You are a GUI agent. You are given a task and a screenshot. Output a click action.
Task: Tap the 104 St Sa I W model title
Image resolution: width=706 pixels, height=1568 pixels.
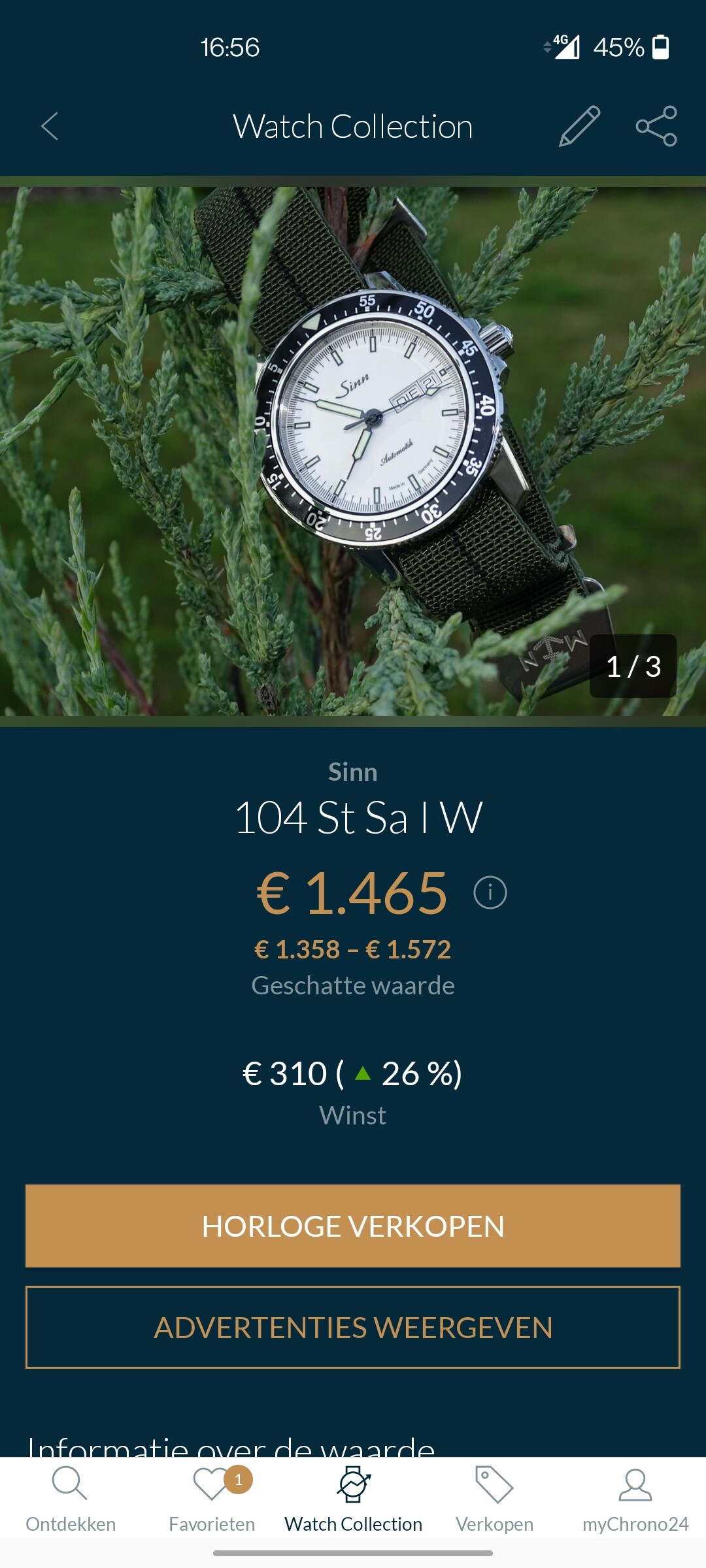click(358, 817)
